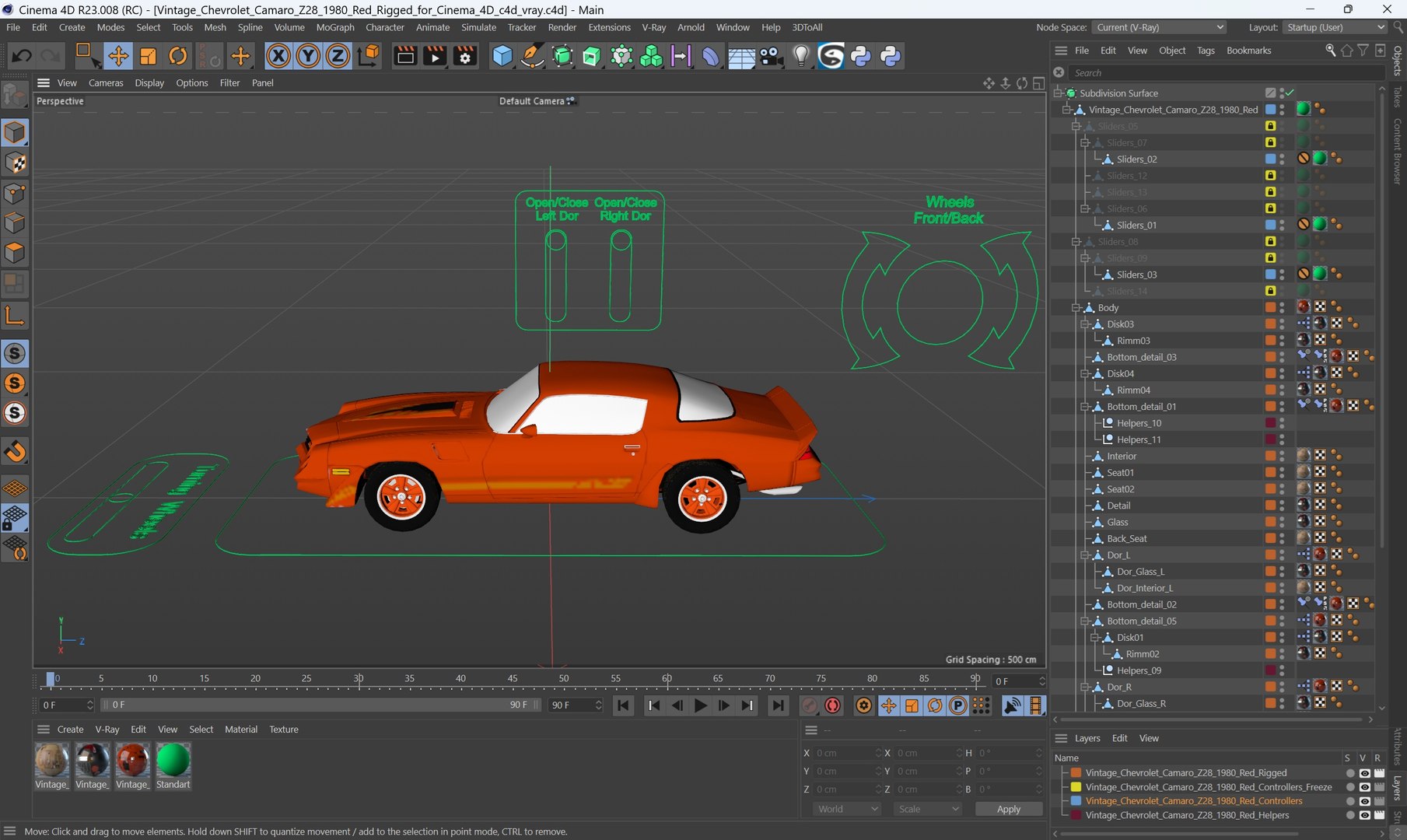Toggle X axis lock icon
The image size is (1407, 840).
(x=278, y=56)
